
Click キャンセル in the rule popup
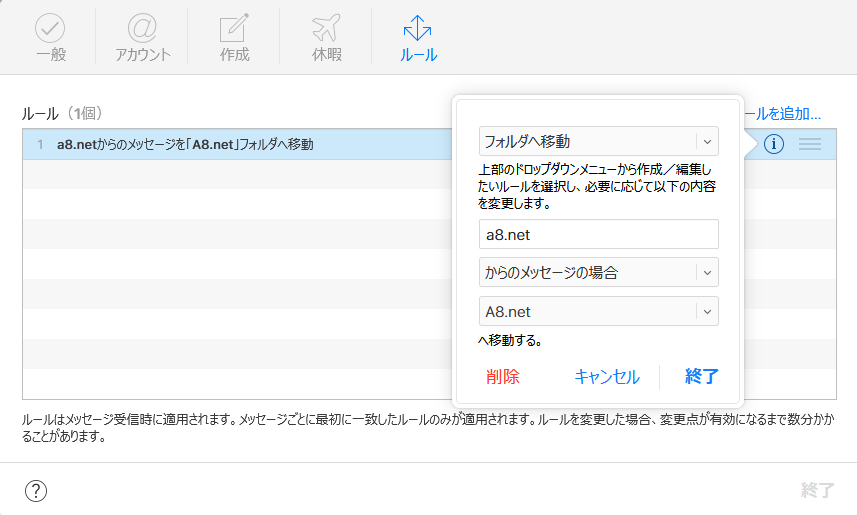tap(607, 377)
